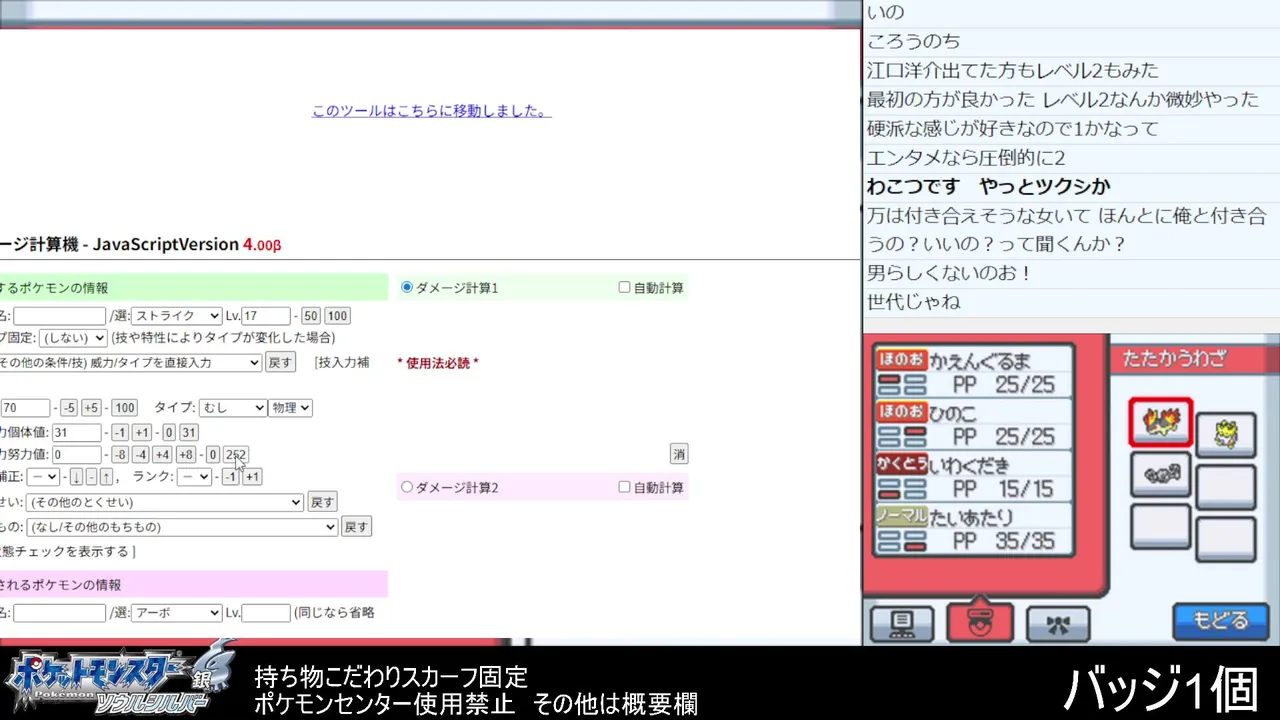Set 個体値 to 0 button
The width and height of the screenshot is (1280, 720).
pos(169,433)
